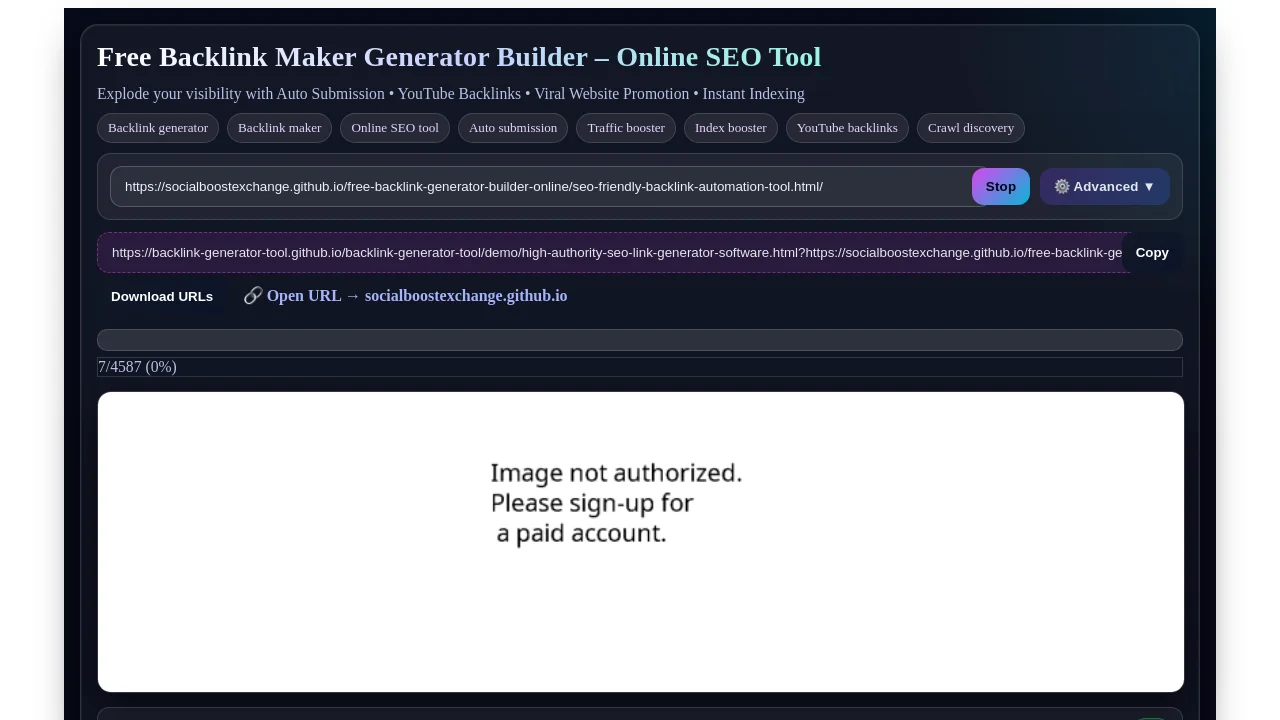Click the Crawl discovery tag
This screenshot has width=1280, height=720.
(x=971, y=128)
